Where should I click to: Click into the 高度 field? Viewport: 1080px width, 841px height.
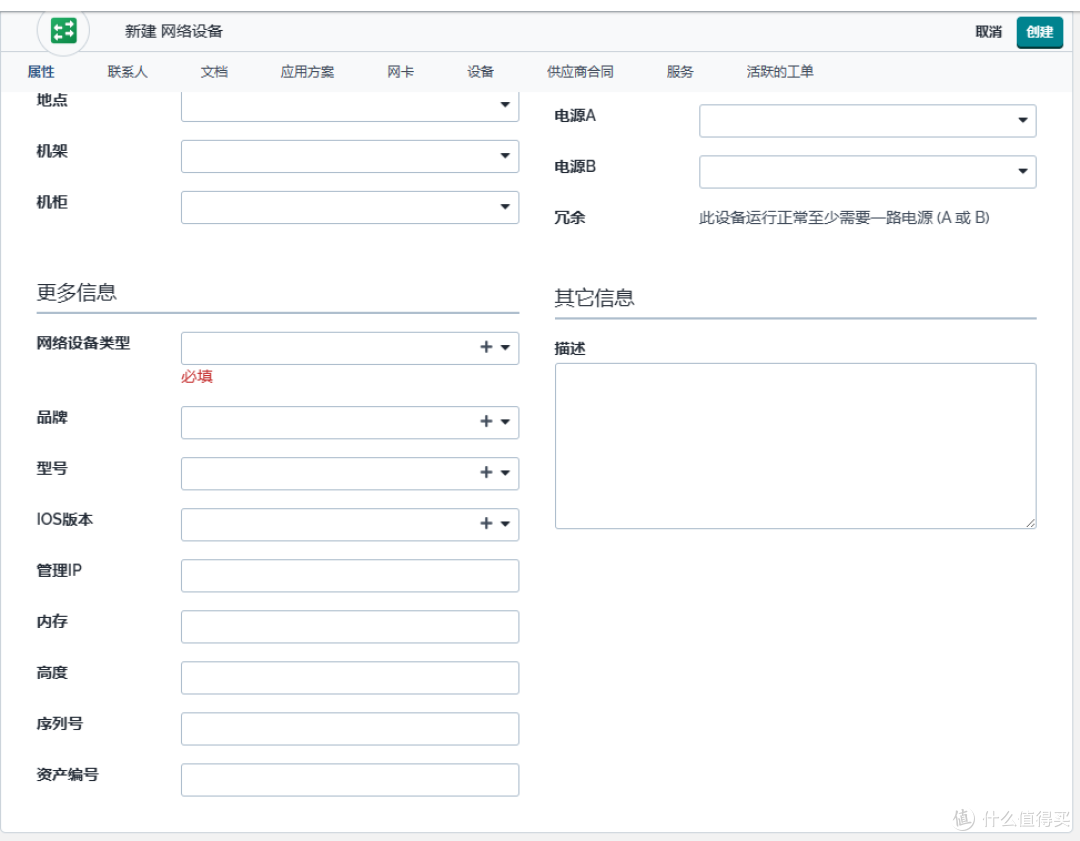click(x=350, y=677)
